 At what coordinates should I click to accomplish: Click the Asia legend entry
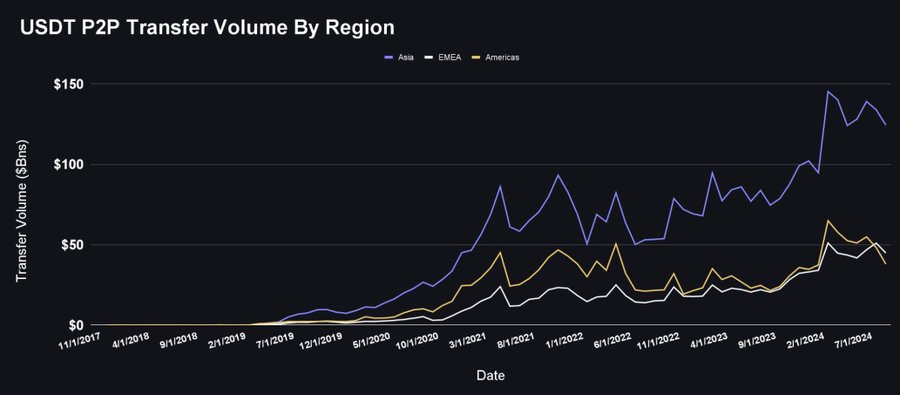click(398, 57)
